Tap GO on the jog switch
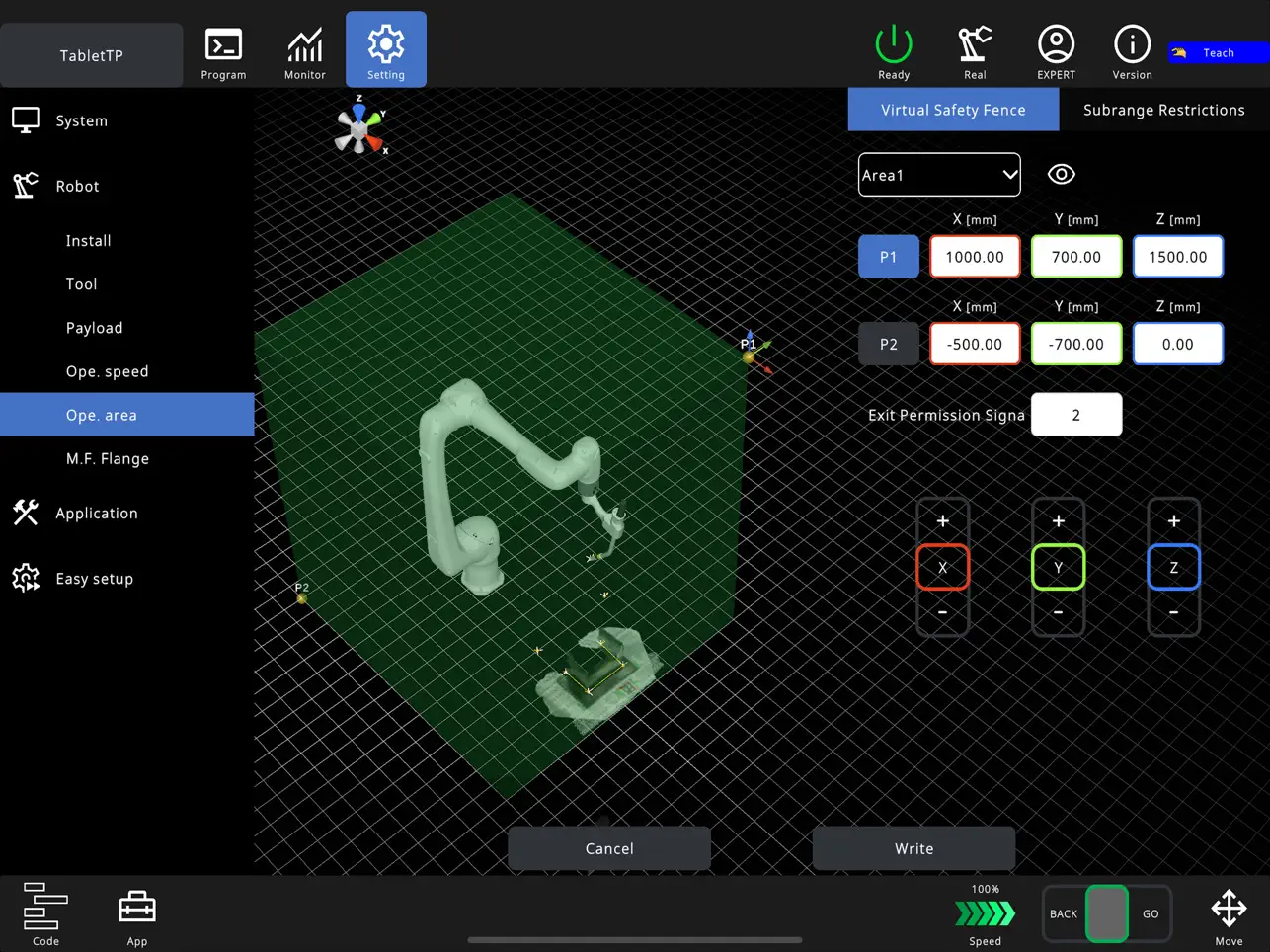 point(1151,913)
